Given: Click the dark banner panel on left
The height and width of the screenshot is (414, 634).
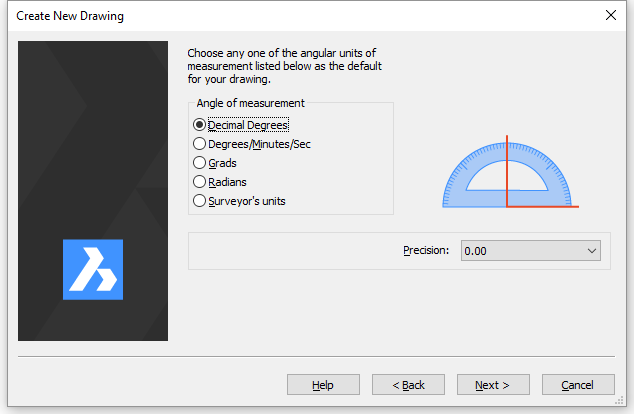Looking at the screenshot, I should click(93, 191).
